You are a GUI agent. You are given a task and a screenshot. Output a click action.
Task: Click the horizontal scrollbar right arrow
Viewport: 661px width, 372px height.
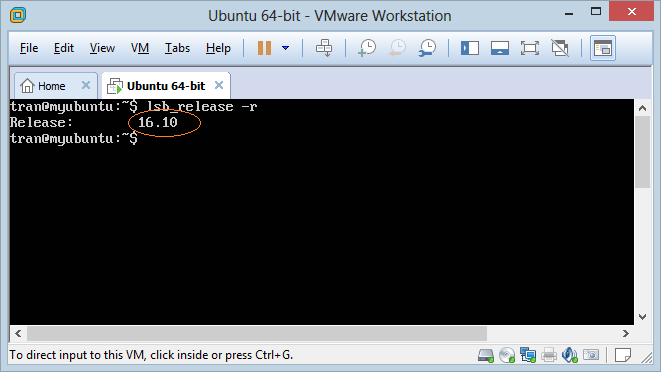tap(626, 334)
